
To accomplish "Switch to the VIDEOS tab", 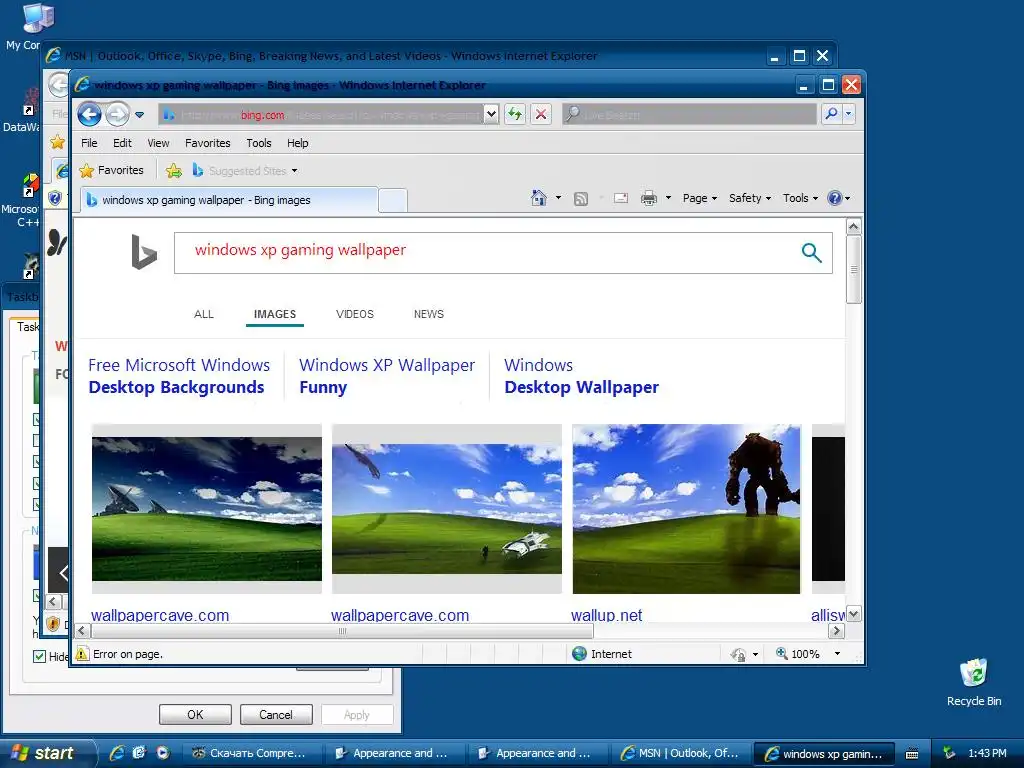I will 355,314.
